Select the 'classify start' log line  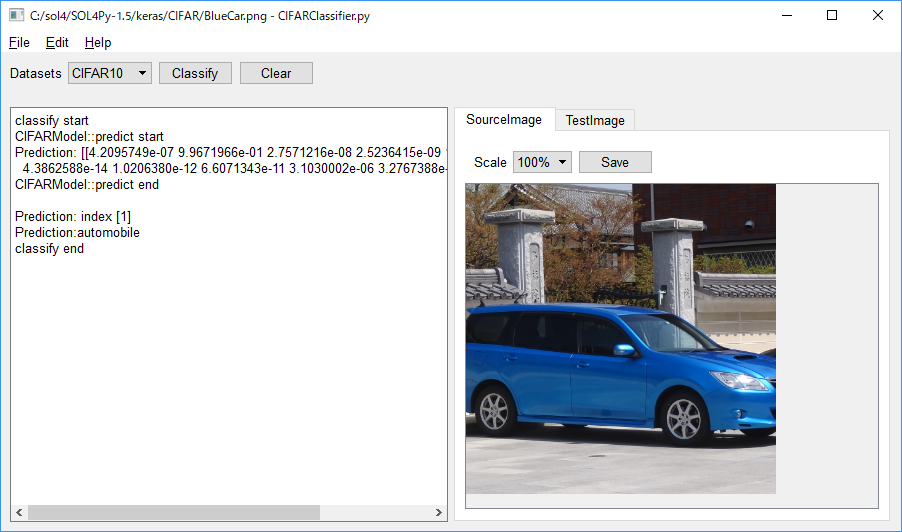tap(52, 120)
